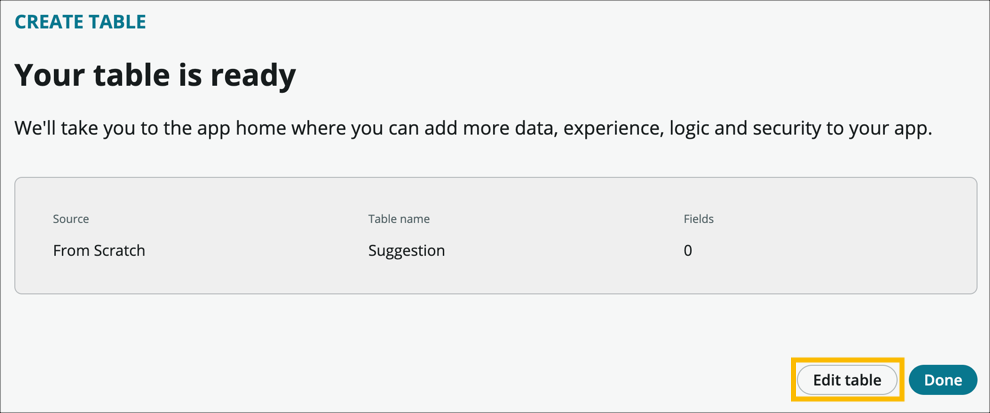Click the CREATE TABLE header text
The image size is (990, 413).
[x=80, y=22]
